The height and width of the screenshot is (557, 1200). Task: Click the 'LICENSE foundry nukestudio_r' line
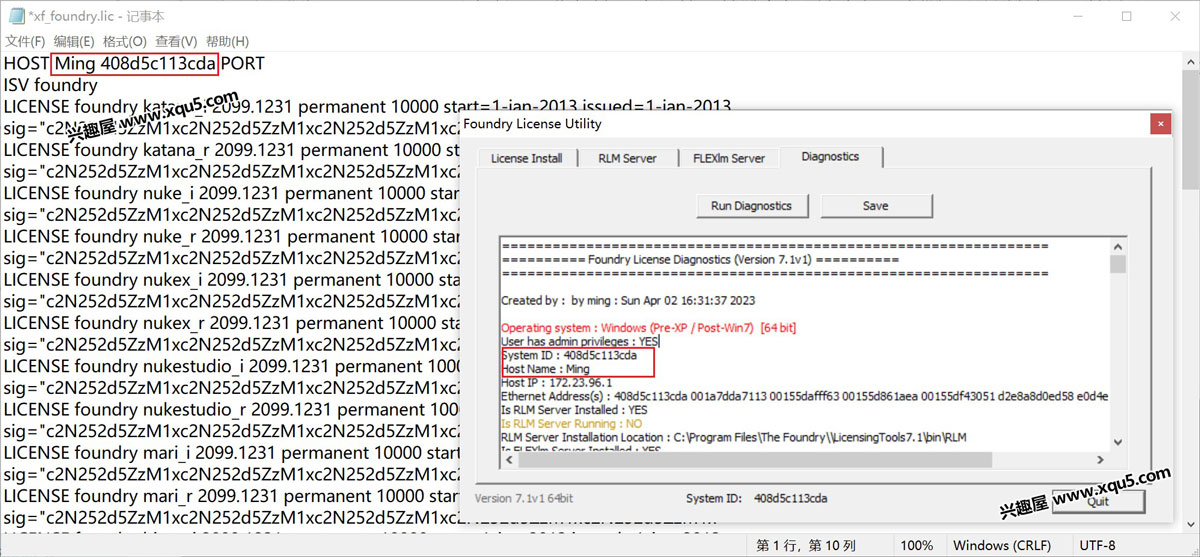pyautogui.click(x=231, y=409)
